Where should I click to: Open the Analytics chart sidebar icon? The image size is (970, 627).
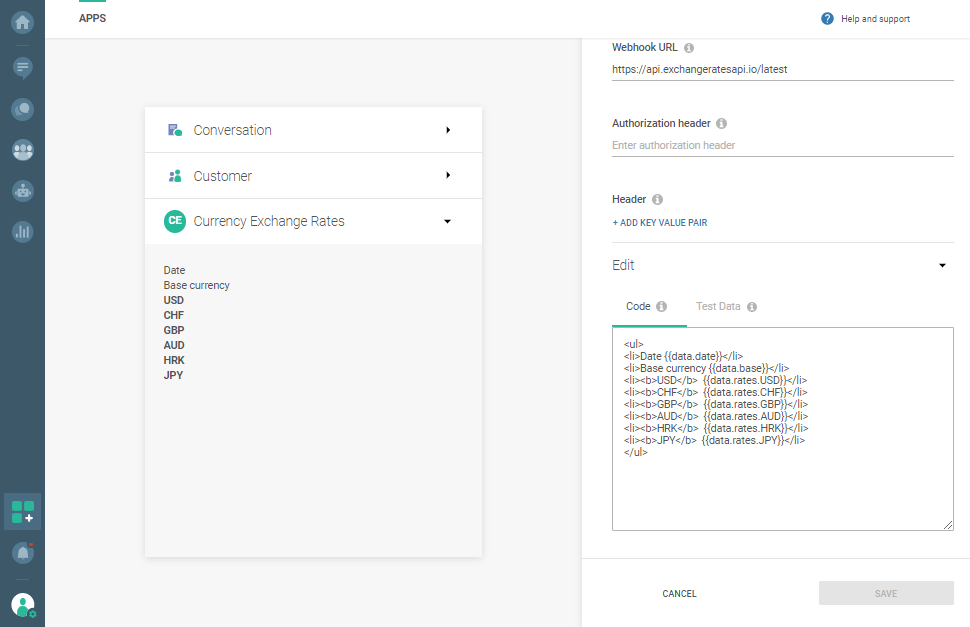click(x=22, y=231)
